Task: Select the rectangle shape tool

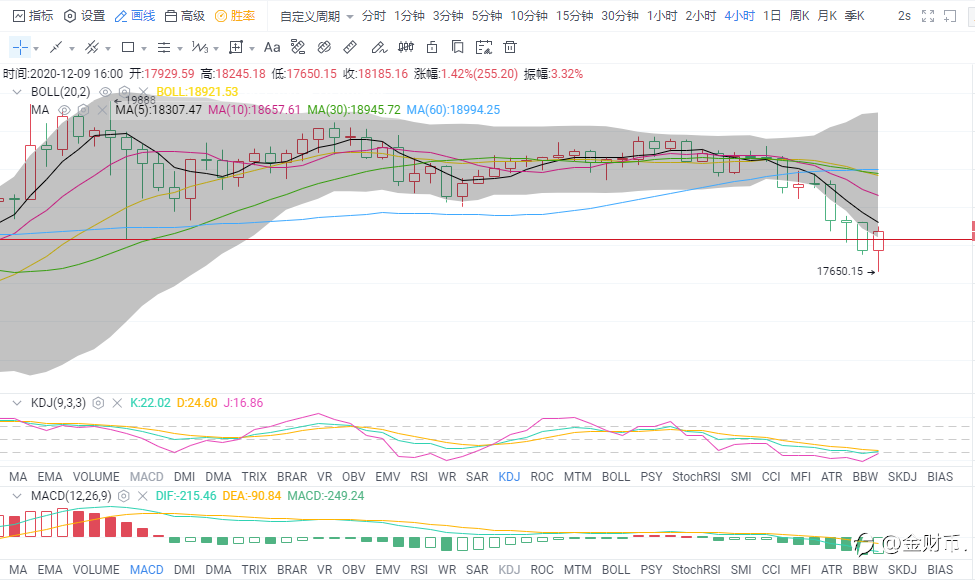Action: (128, 47)
